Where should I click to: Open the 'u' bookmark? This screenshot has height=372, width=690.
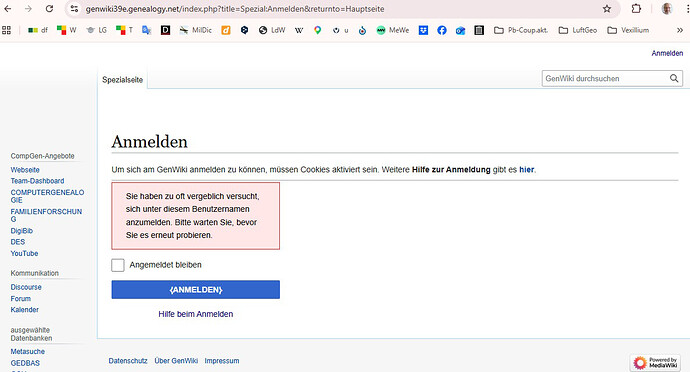tap(341, 30)
